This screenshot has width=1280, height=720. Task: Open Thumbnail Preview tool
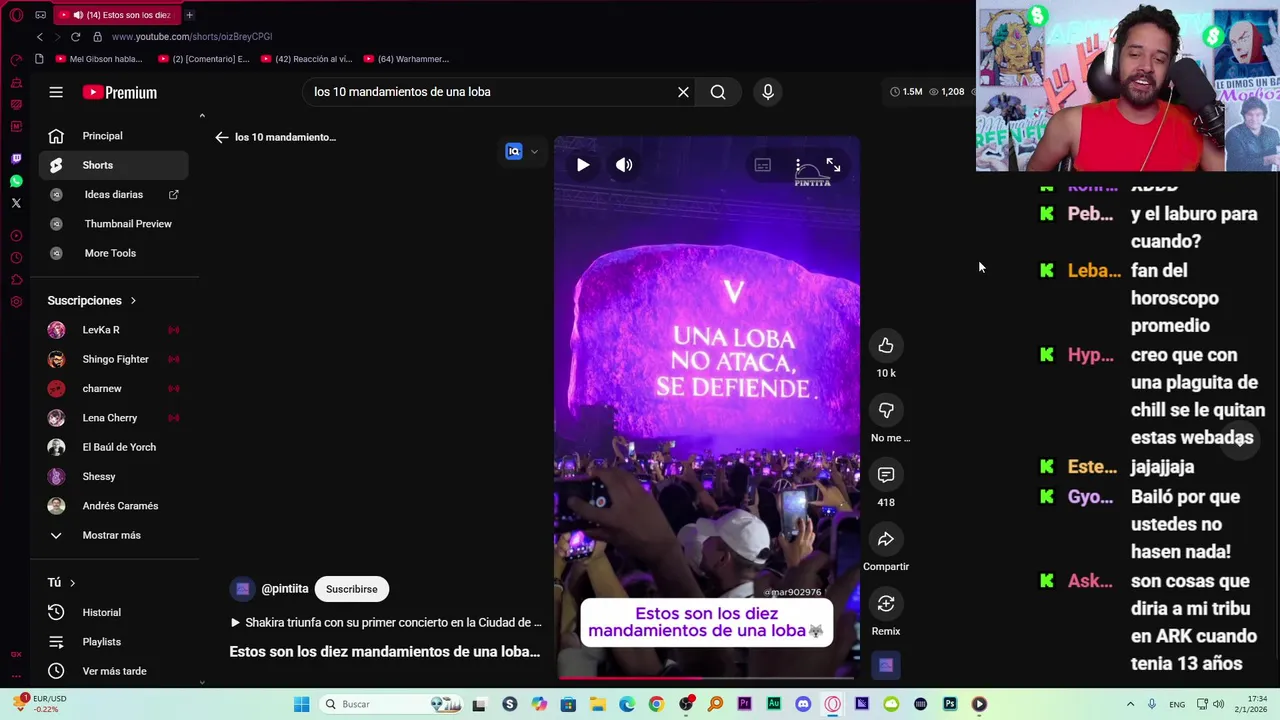(113, 224)
